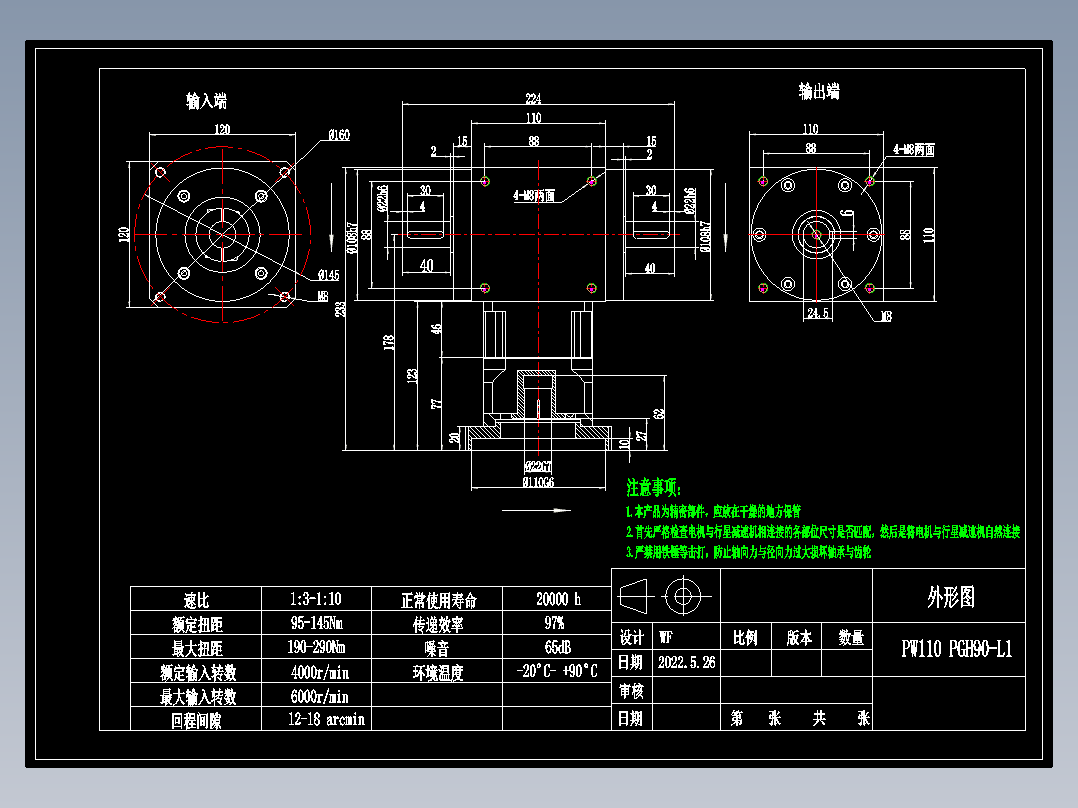1078x808 pixels.
Task: Click the M8 thread label on output view
Action: click(x=884, y=317)
